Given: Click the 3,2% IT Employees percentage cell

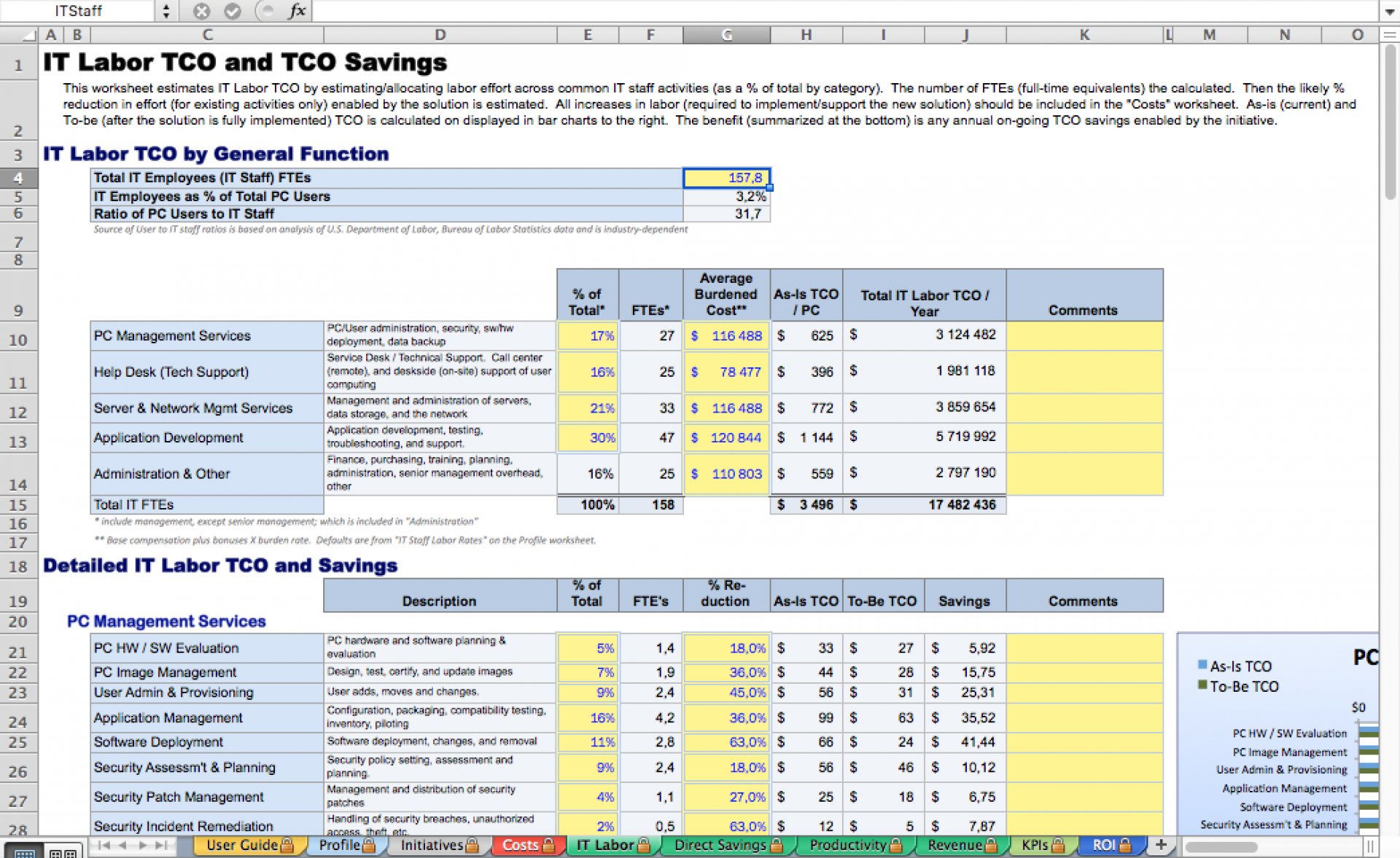Looking at the screenshot, I should click(726, 197).
